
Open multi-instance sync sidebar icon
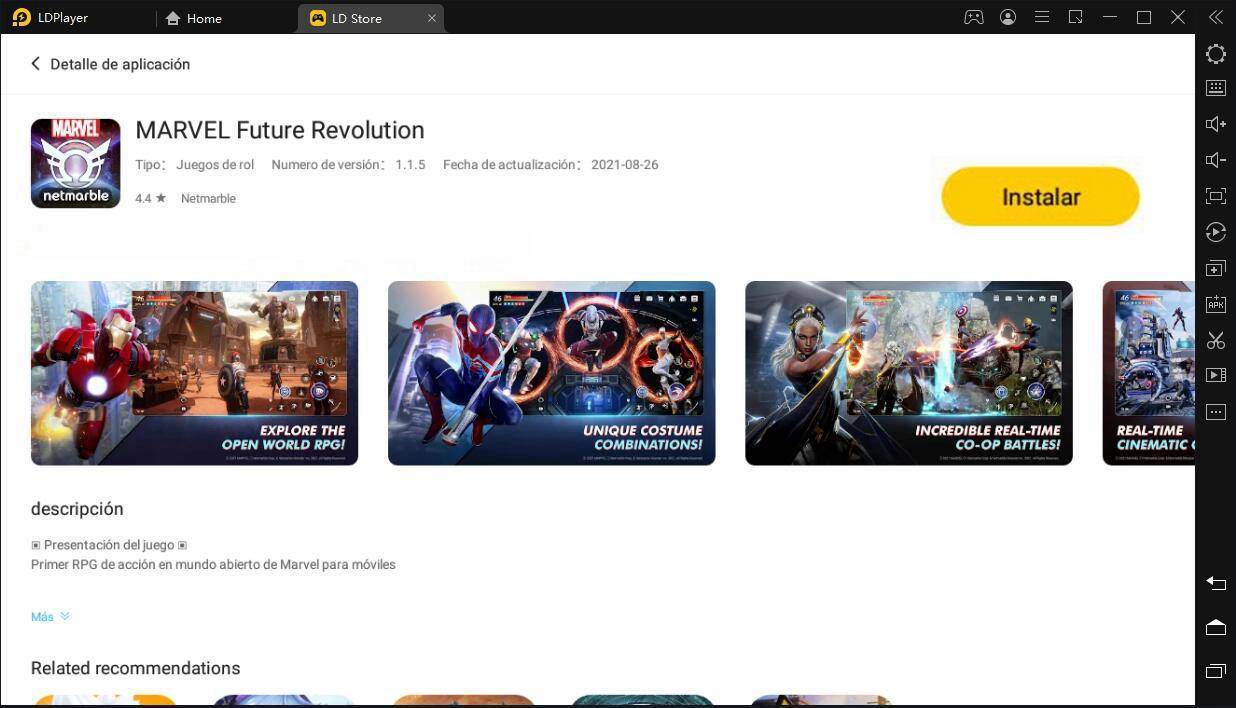tap(1216, 269)
